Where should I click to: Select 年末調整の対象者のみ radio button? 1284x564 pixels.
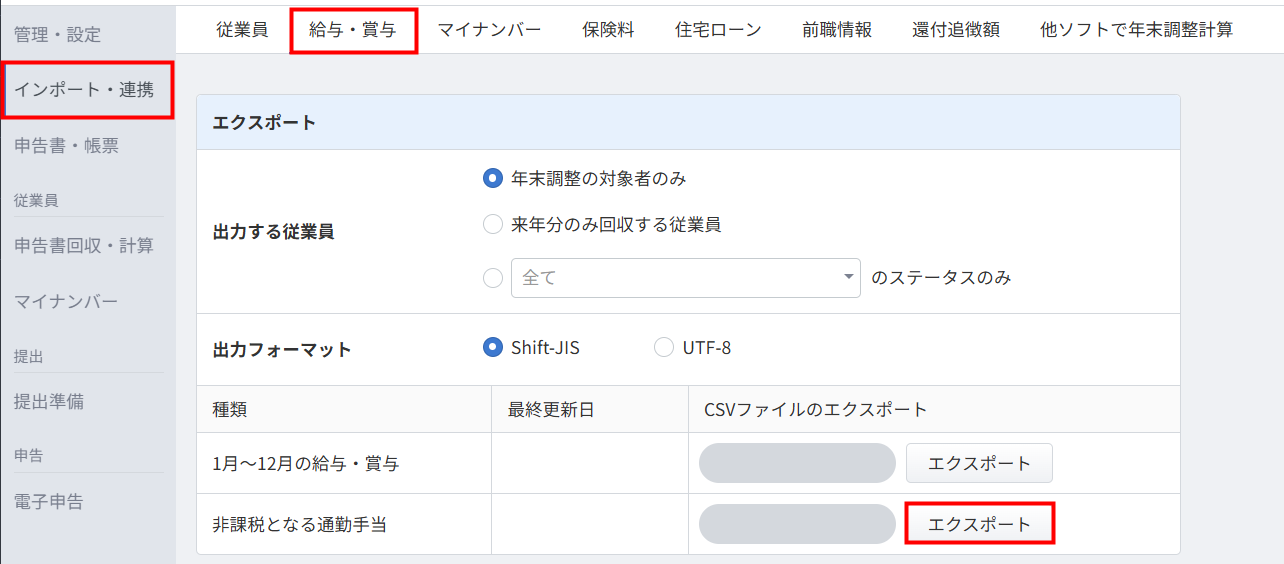[x=492, y=179]
